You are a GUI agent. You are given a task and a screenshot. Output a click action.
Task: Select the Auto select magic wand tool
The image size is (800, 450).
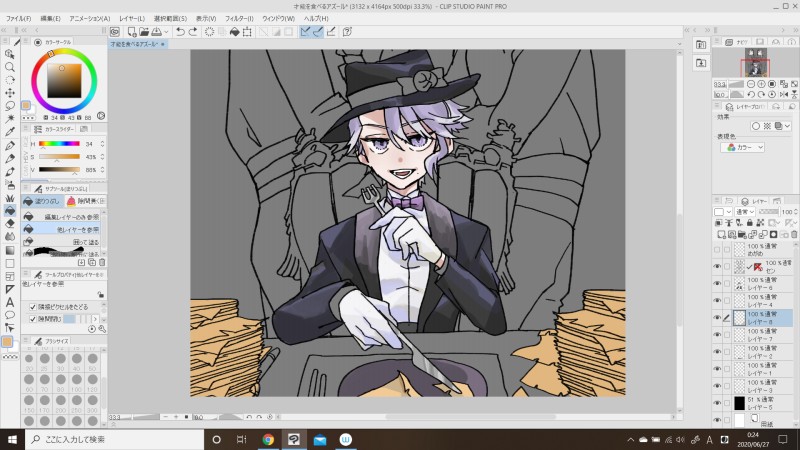coord(10,118)
